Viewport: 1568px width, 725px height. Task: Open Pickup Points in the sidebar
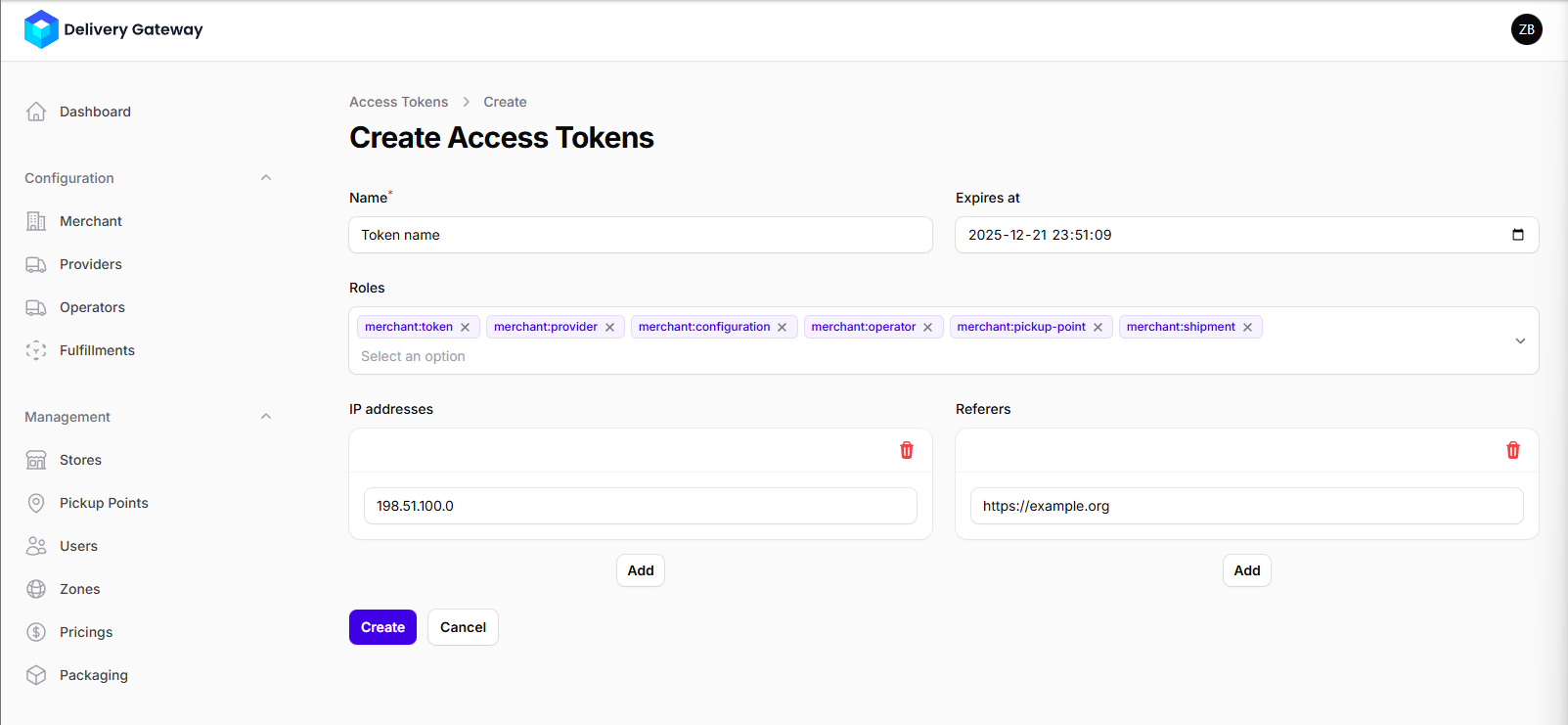tap(104, 503)
